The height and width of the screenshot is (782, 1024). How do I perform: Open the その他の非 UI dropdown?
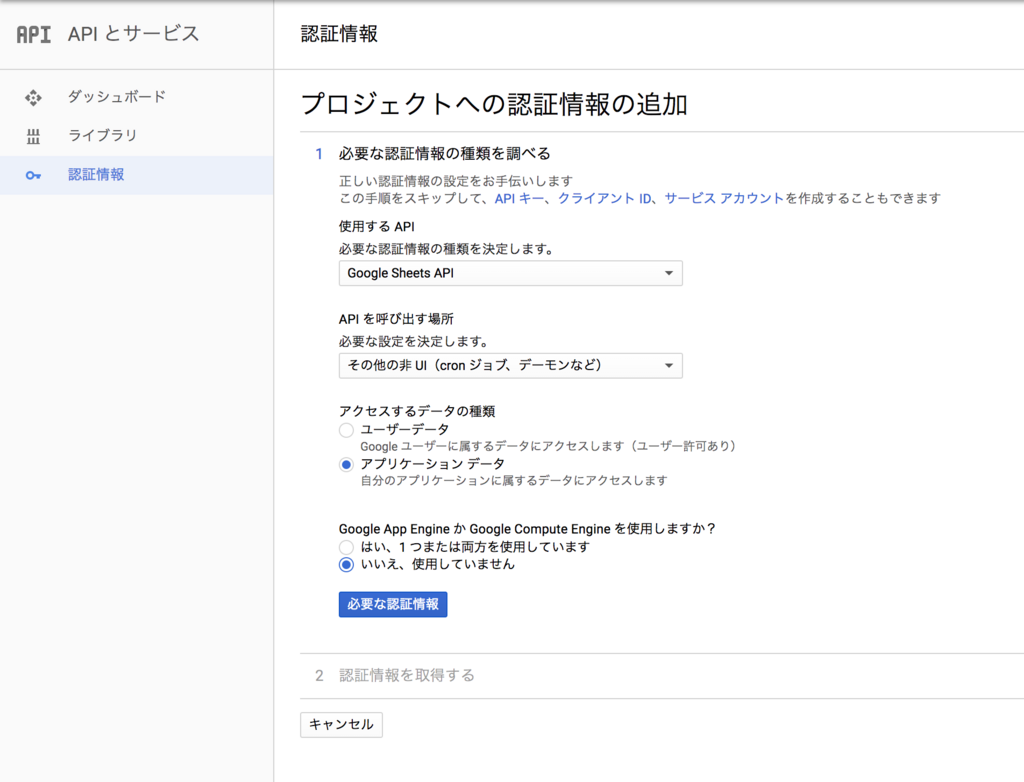(x=510, y=365)
